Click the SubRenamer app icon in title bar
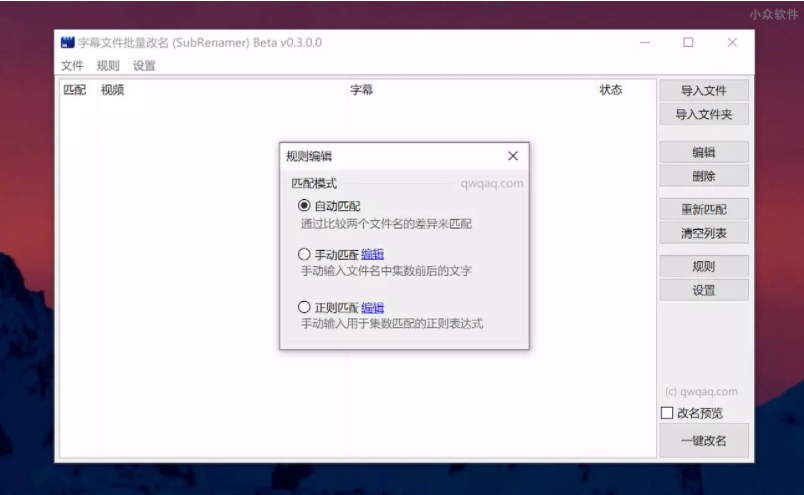This screenshot has width=804, height=495. tap(67, 43)
